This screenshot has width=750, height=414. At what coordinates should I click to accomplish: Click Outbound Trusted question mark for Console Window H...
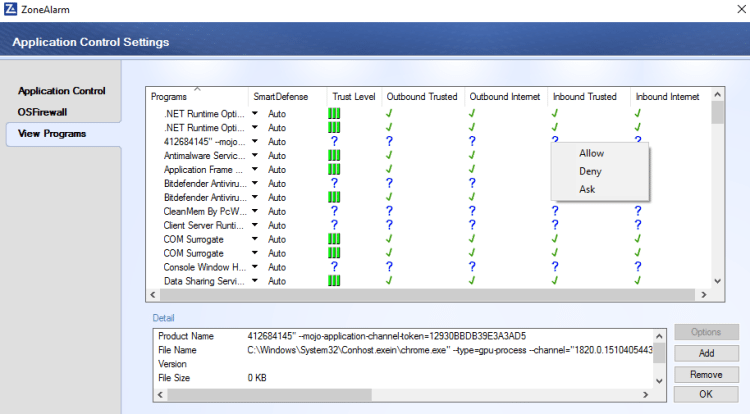(x=389, y=267)
